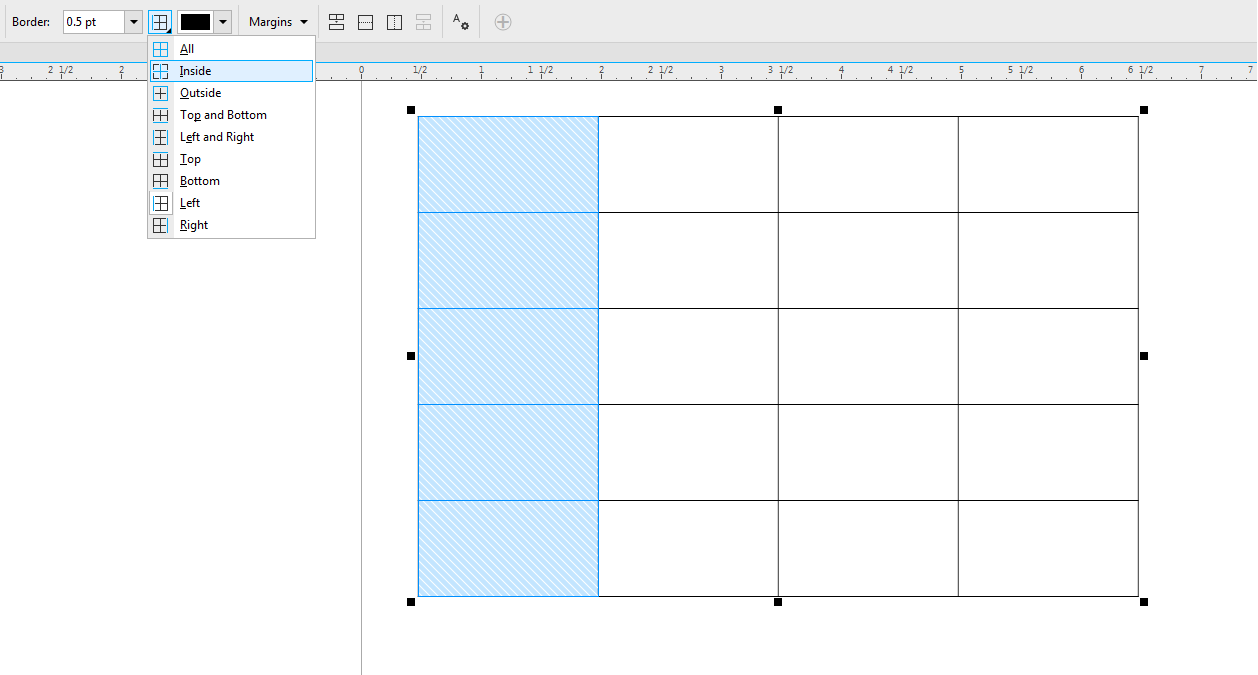The height and width of the screenshot is (675, 1258).
Task: Select the Merge Cells icon
Action: (336, 21)
